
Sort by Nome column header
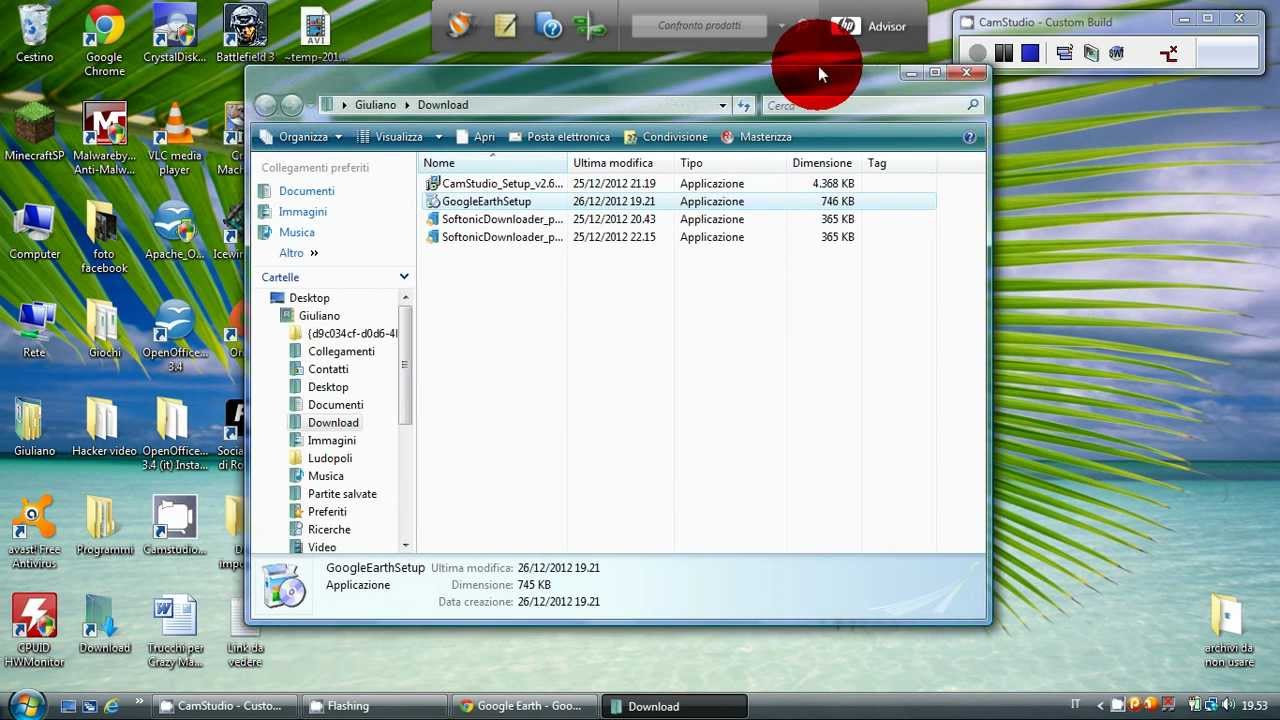click(x=493, y=163)
